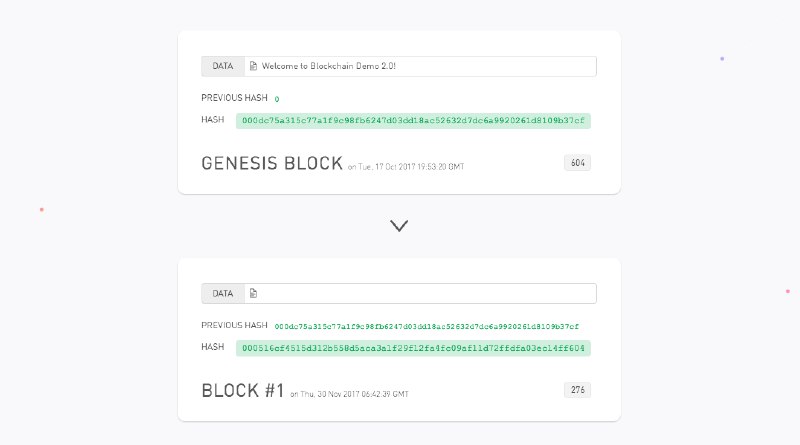Viewport: 800px width, 445px height.
Task: Click the GENESIS BLOCK title
Action: coord(272,163)
